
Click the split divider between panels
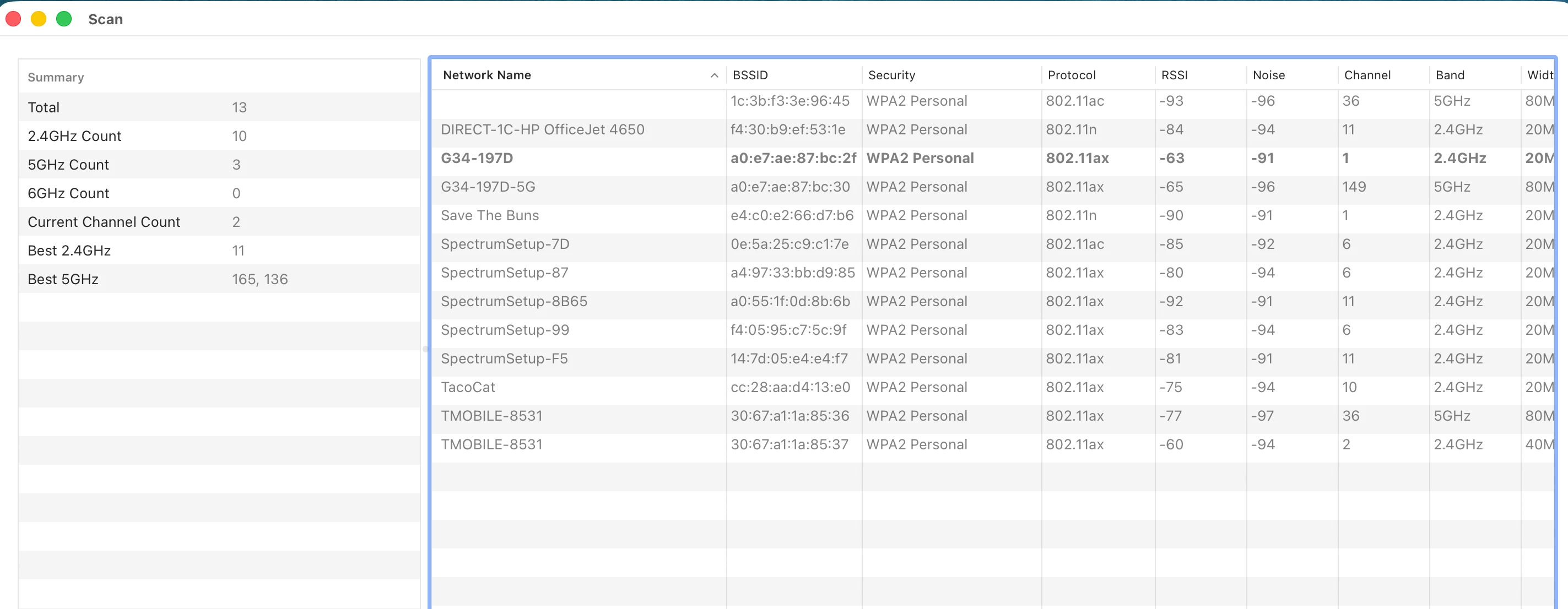[x=425, y=349]
